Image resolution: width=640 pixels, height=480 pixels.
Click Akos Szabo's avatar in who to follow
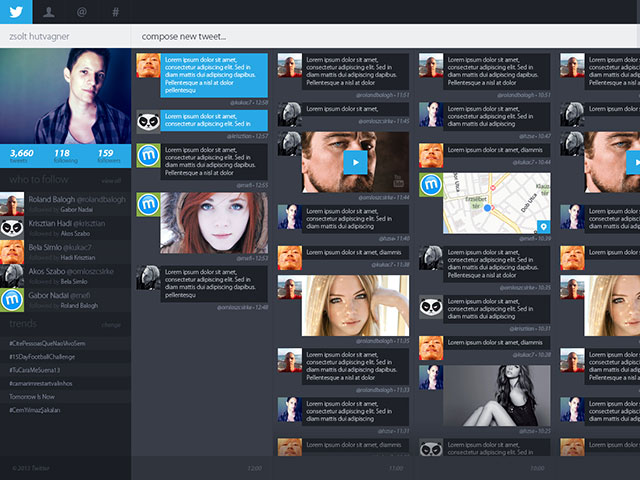tap(12, 276)
